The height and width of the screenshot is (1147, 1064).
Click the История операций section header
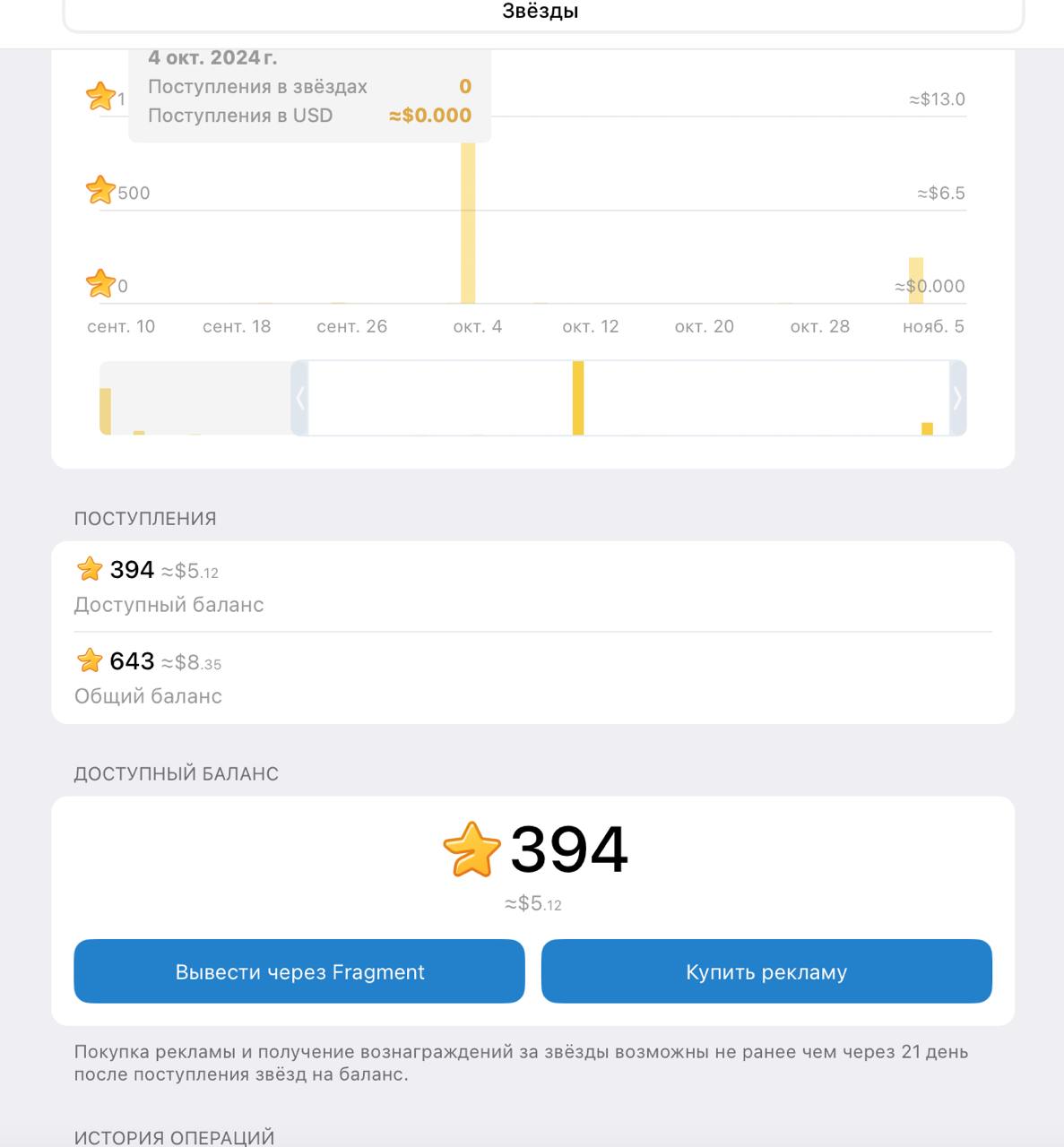tap(175, 1137)
